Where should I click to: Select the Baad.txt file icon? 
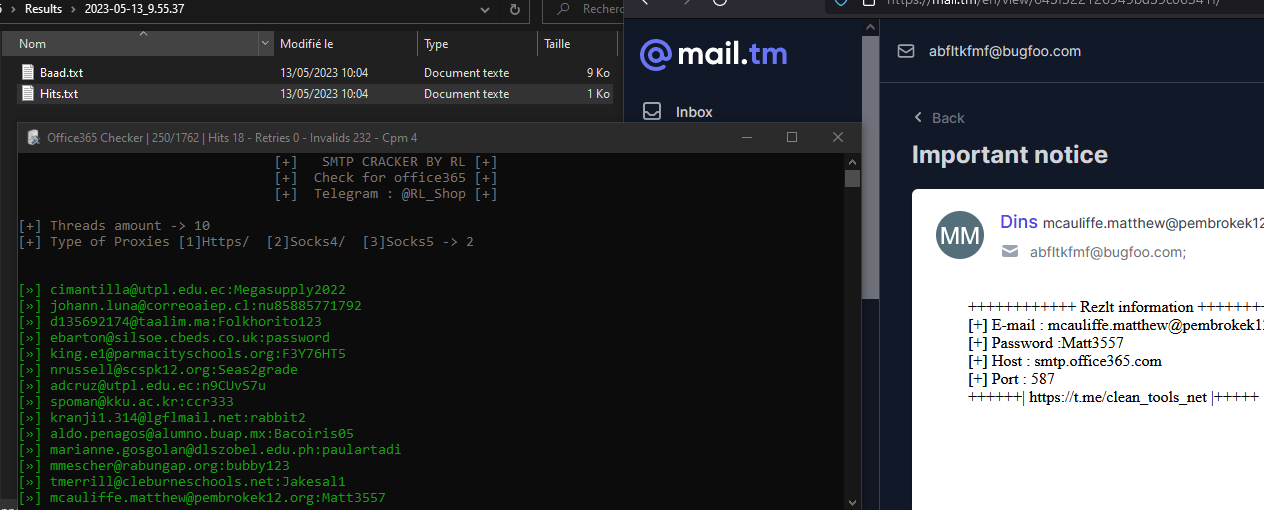coord(28,73)
